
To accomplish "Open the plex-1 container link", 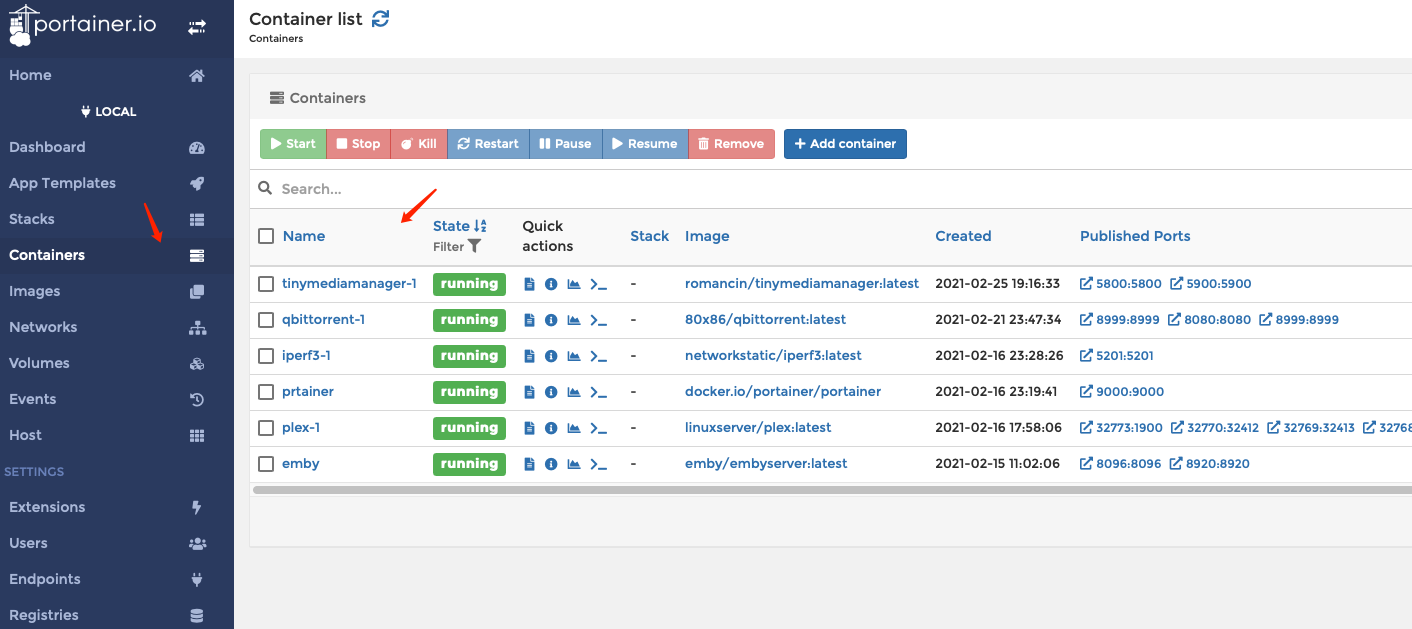I will [301, 428].
